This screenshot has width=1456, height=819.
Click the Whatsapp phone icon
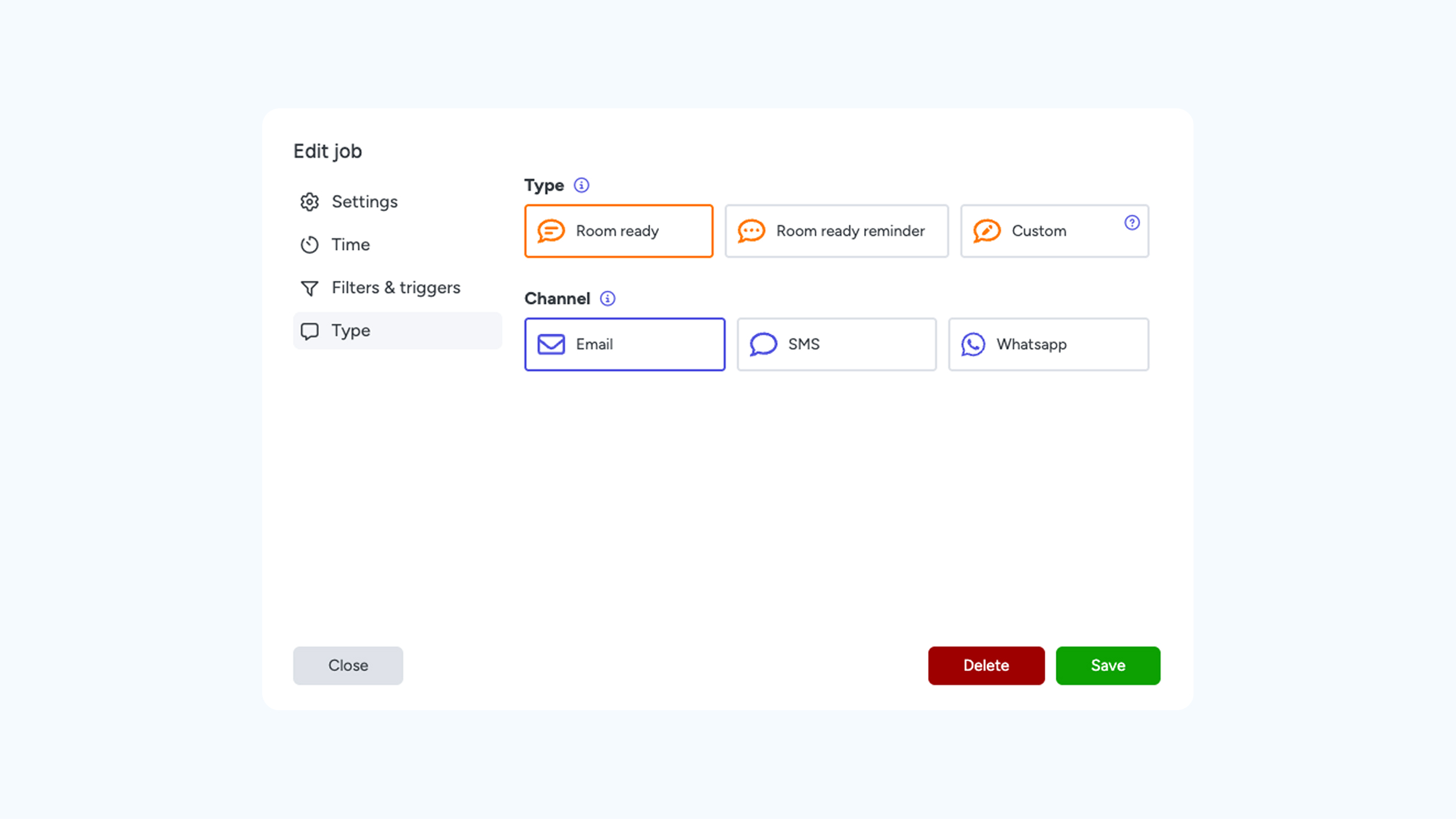[x=973, y=344]
